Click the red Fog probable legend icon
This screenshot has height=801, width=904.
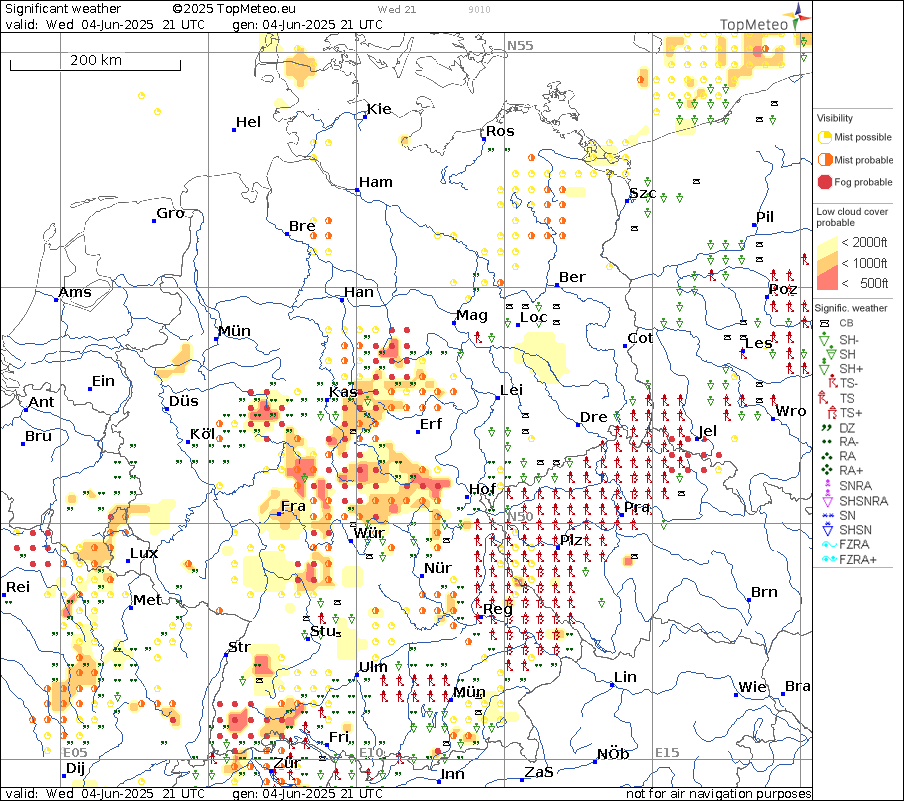click(x=825, y=182)
